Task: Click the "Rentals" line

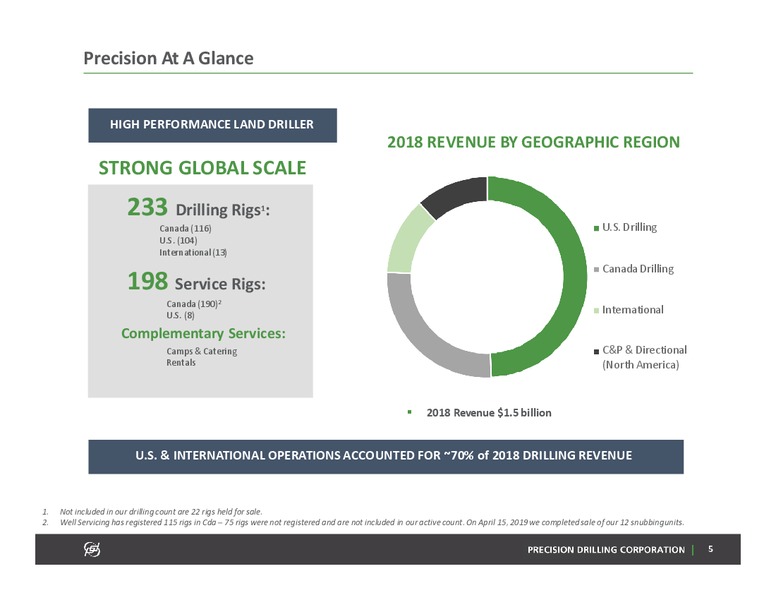Action: point(181,362)
